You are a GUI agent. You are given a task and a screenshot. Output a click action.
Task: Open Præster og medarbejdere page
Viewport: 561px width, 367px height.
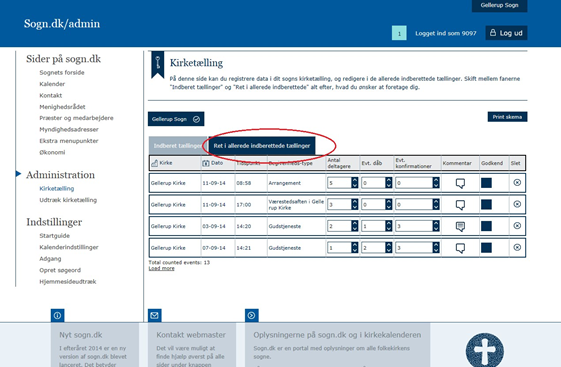click(76, 118)
